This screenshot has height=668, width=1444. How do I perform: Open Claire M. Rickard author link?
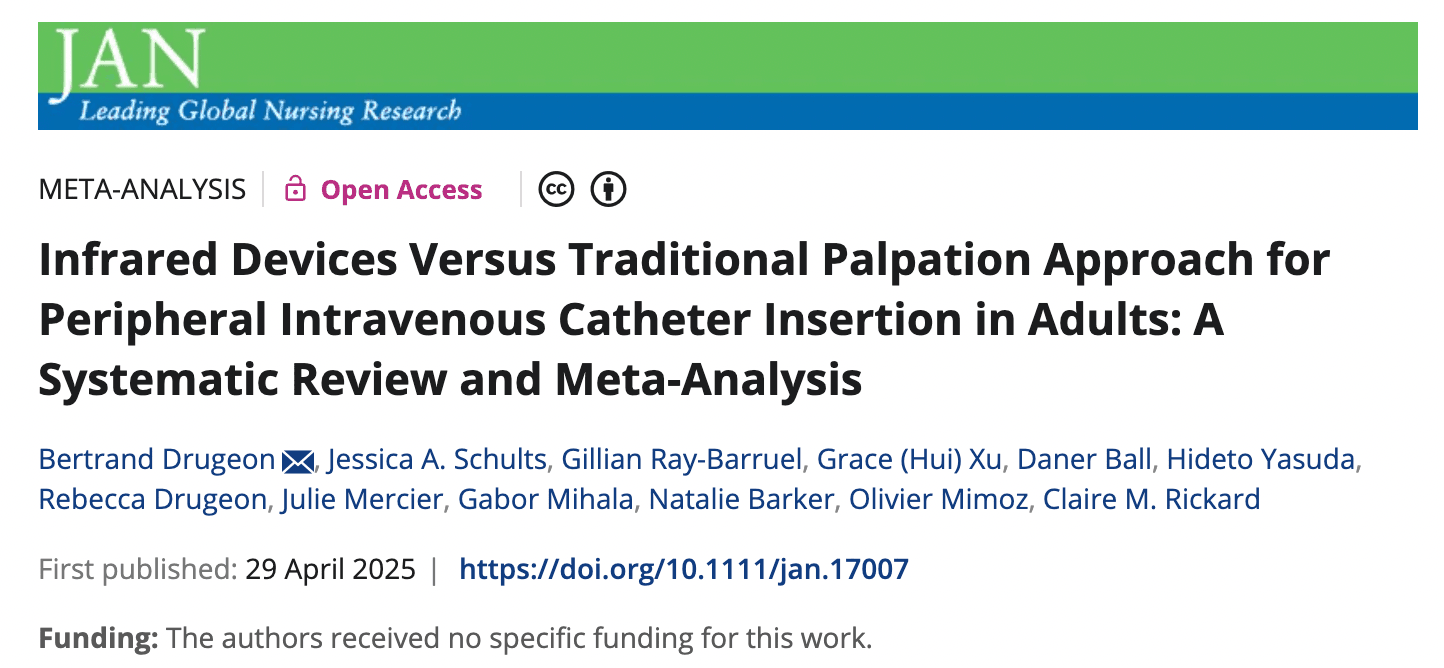click(x=1151, y=499)
